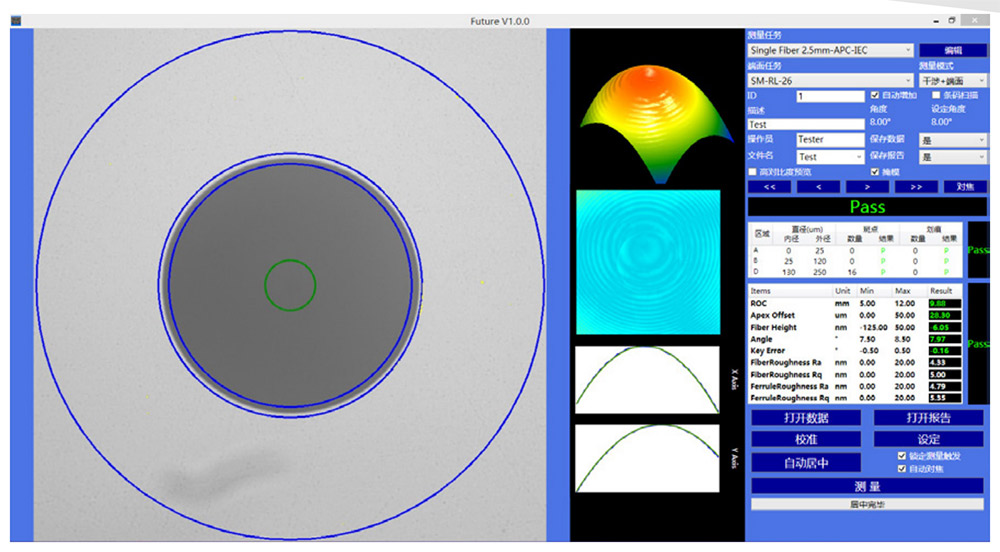Toggle the 自动增加 checkbox
Screen dimensions: 1000x552
[875, 95]
